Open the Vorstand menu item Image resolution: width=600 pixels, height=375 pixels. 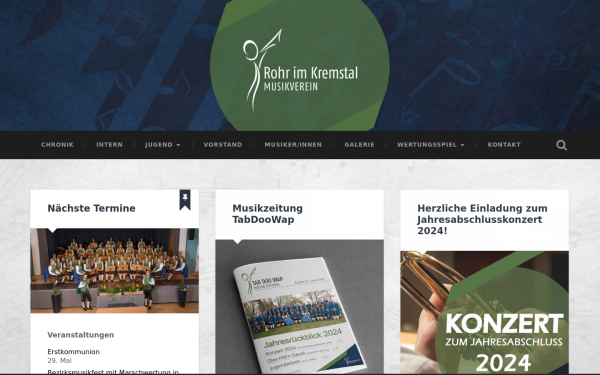tap(223, 145)
